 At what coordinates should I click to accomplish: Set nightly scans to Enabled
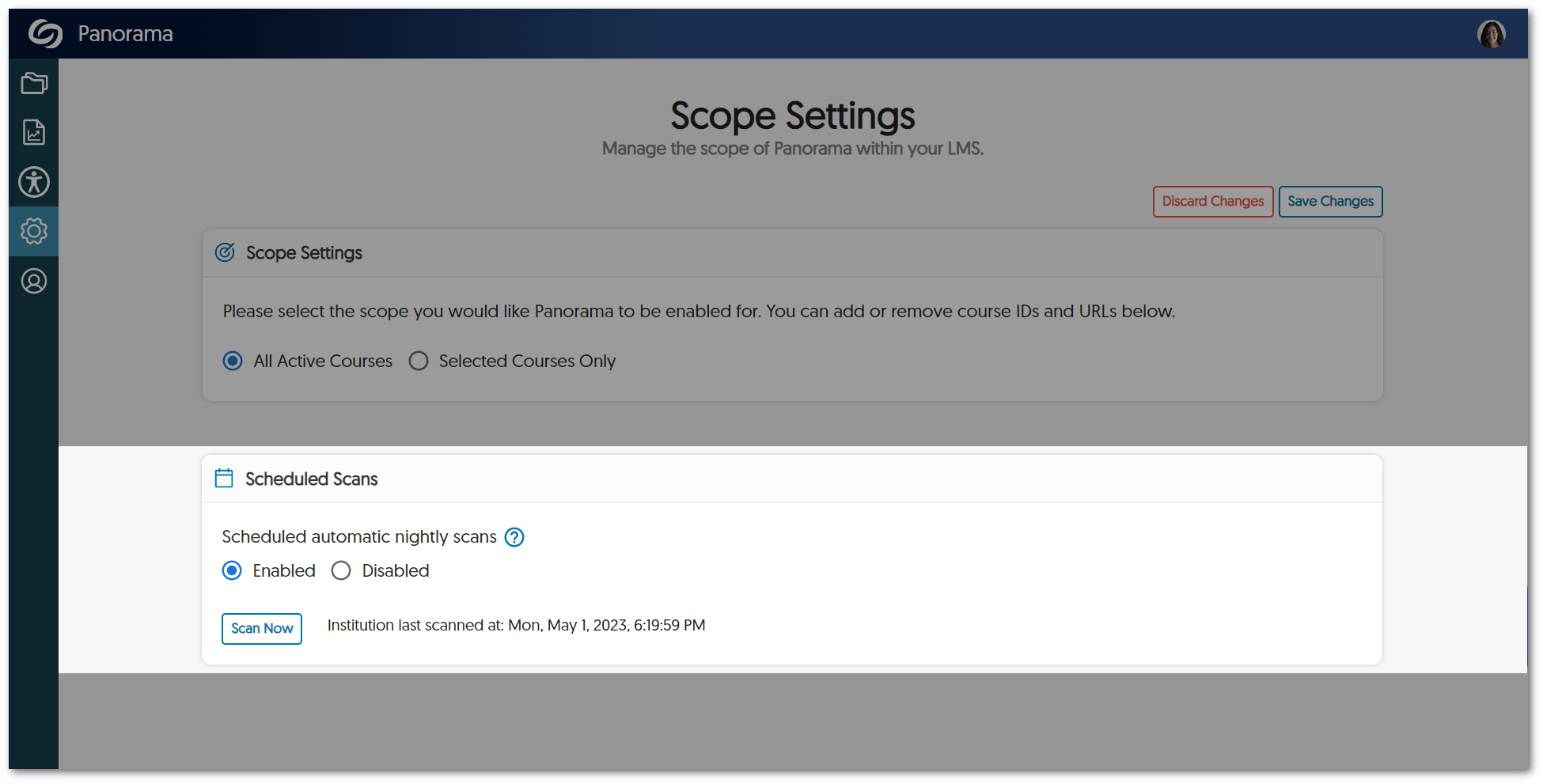232,570
